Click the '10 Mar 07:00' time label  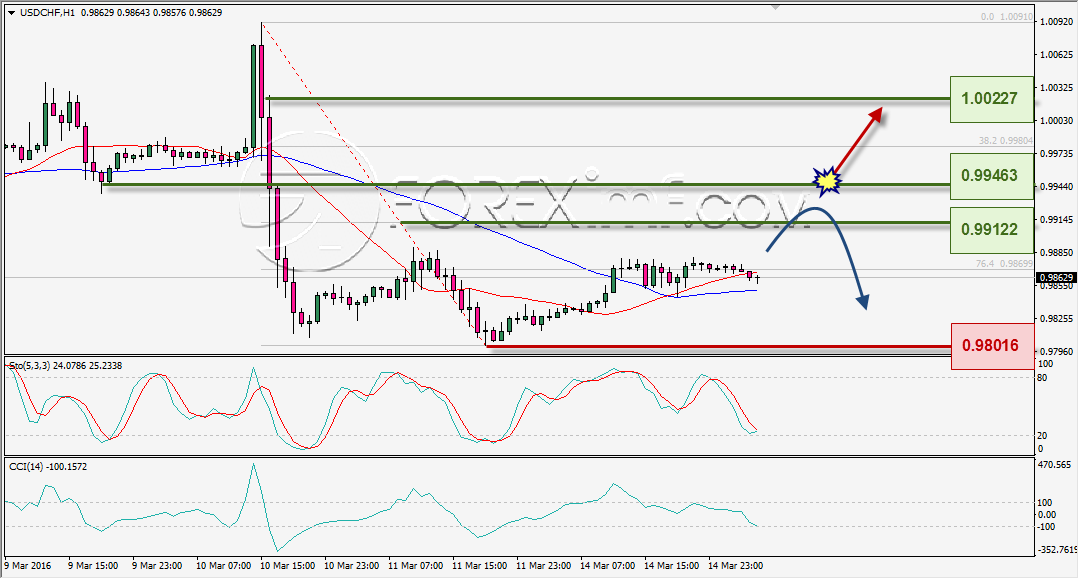click(x=224, y=566)
